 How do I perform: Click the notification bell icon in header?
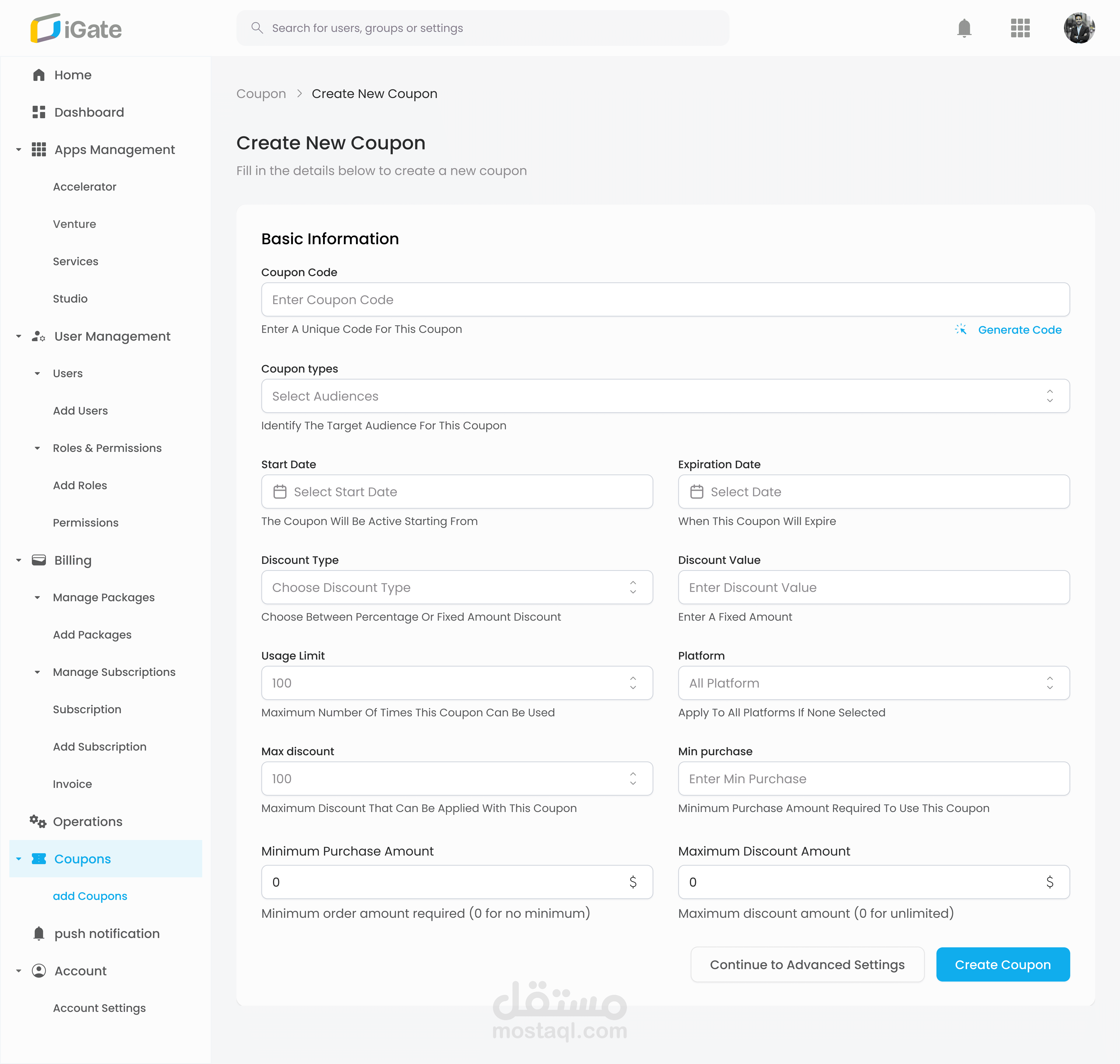pyautogui.click(x=963, y=28)
